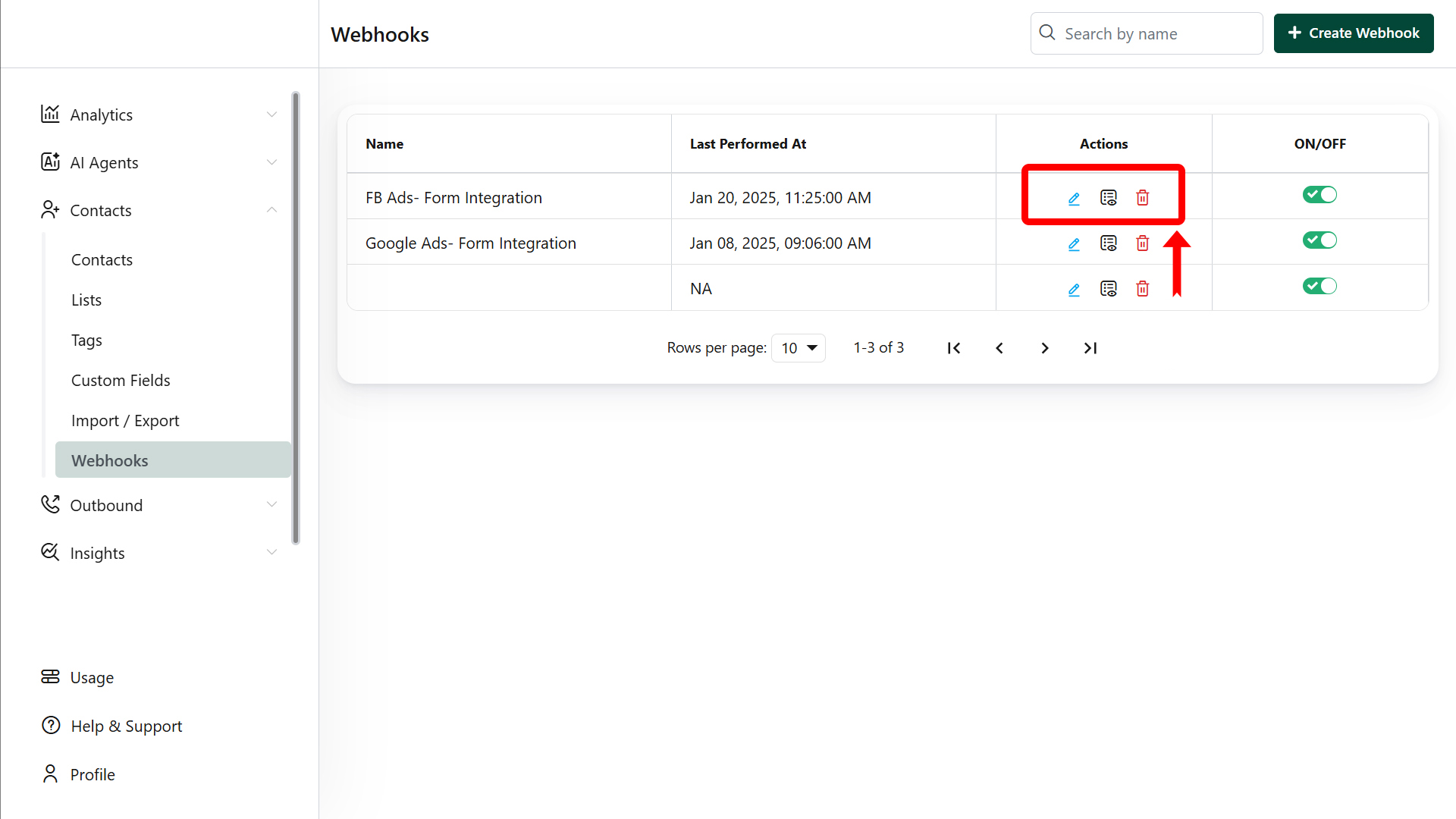Open the Profile link
Viewport: 1456px width, 819px height.
(x=93, y=775)
